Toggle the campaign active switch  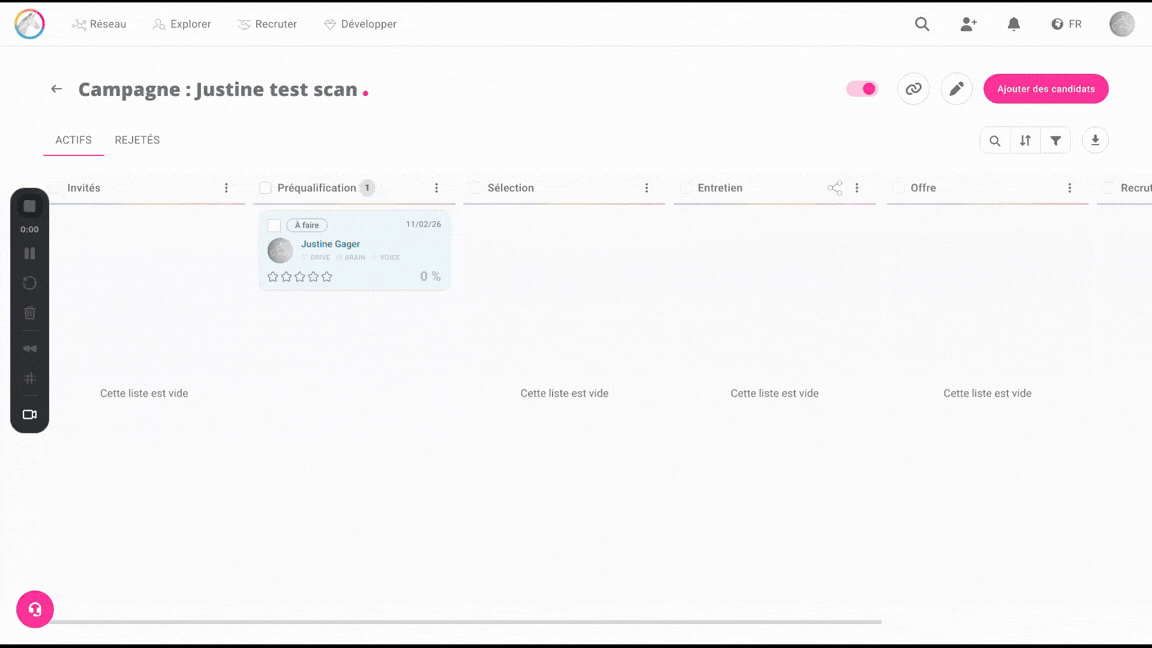pyautogui.click(x=862, y=89)
